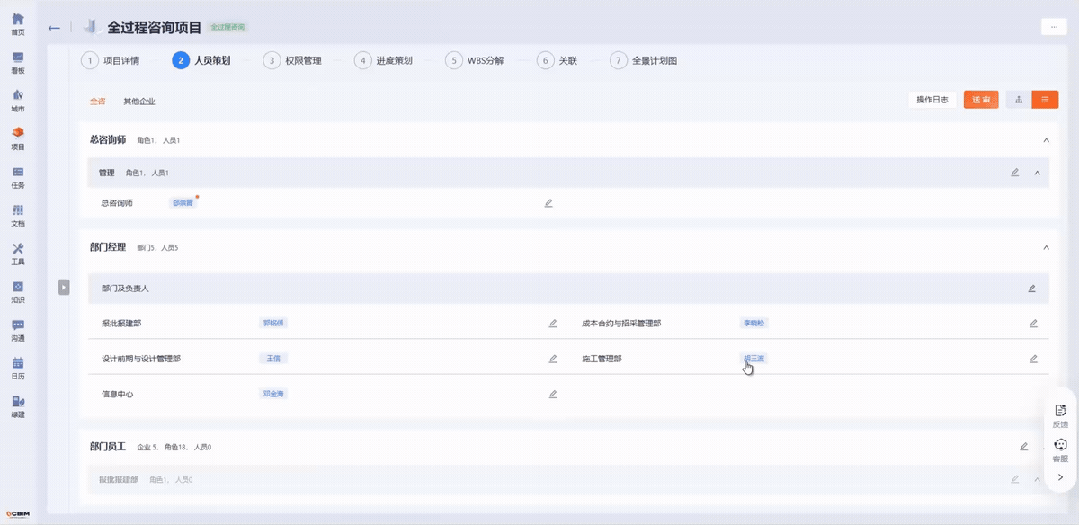Image resolution: width=1079 pixels, height=525 pixels.
Task: Click the 报批报建部 manager name tag
Action: [x=273, y=322]
